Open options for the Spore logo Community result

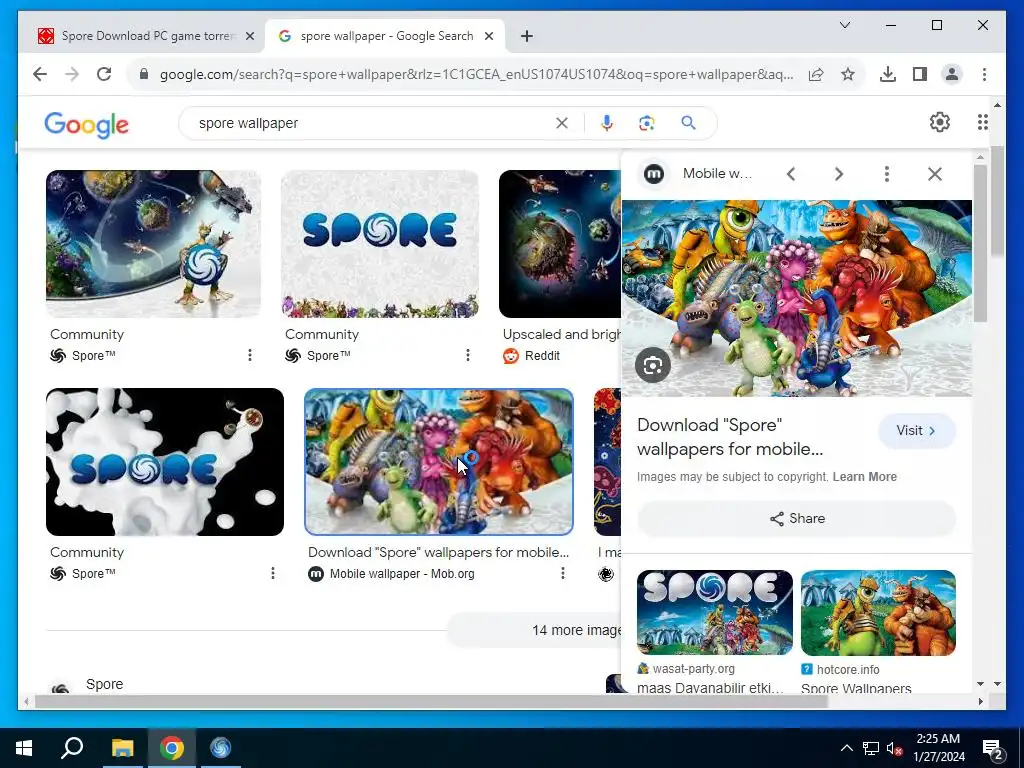tap(468, 355)
